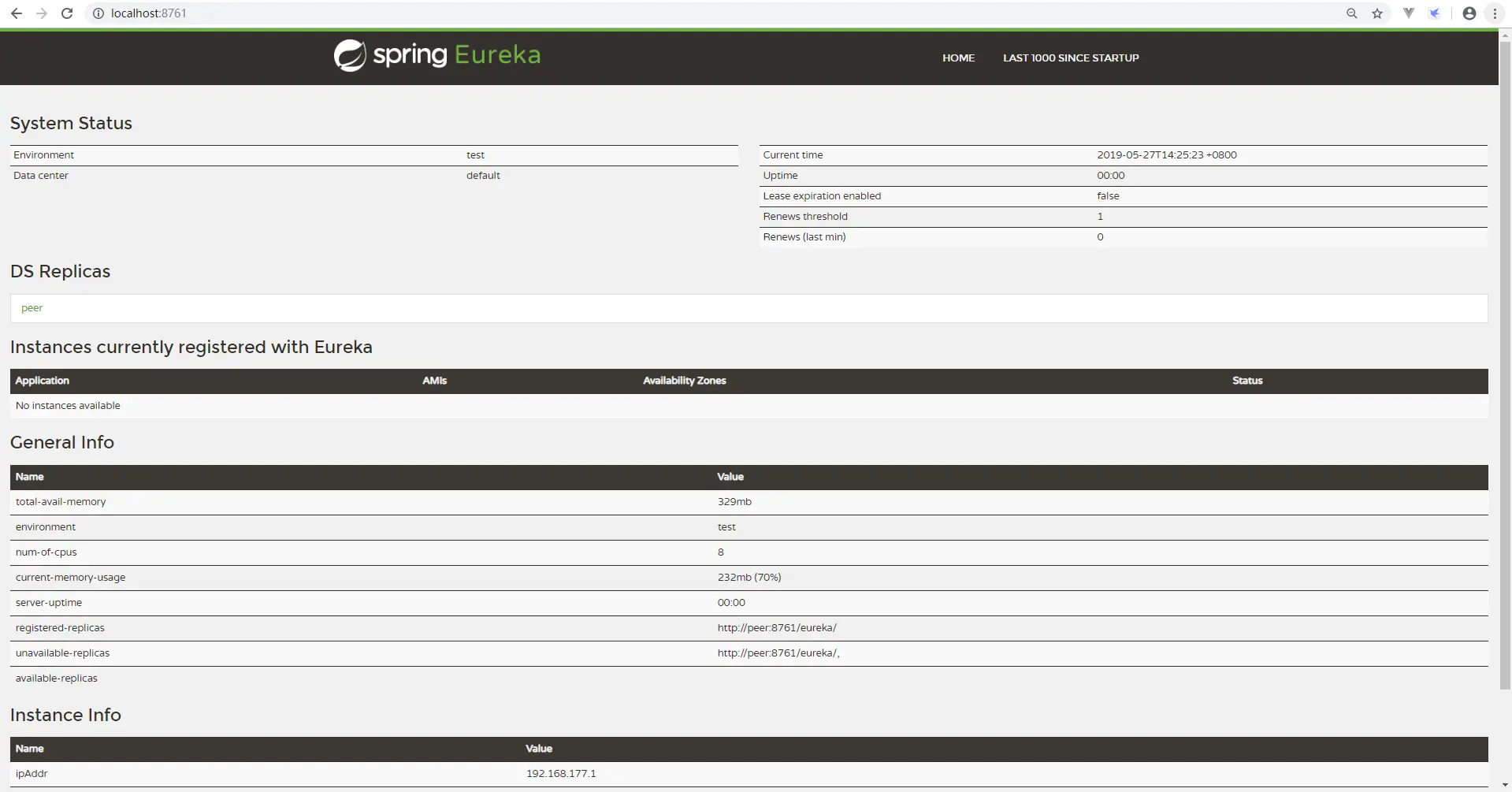Open the blue bird extension icon
Screen dimensions: 1512x792
(x=1435, y=13)
